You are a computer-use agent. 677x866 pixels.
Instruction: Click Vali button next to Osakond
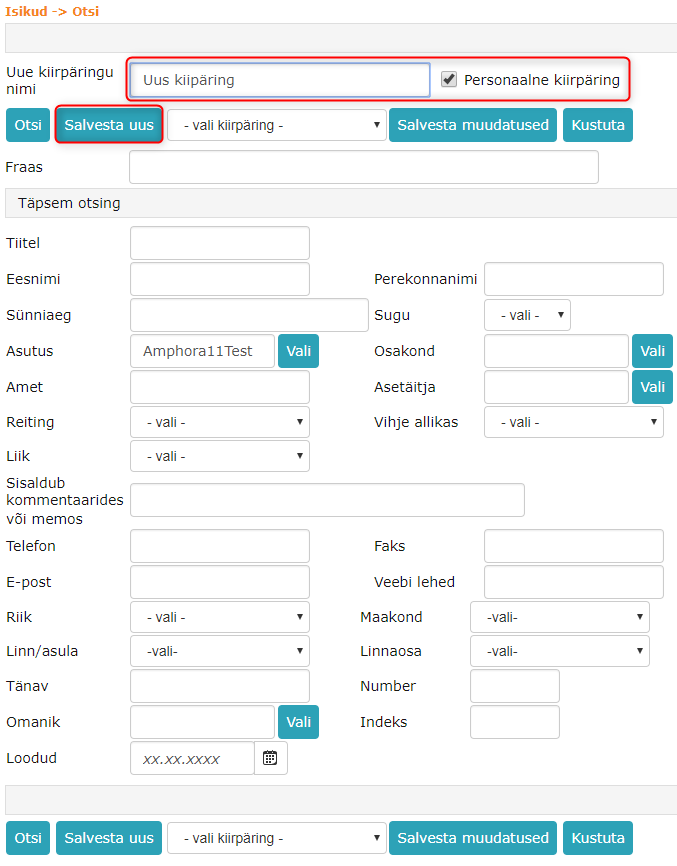pyautogui.click(x=652, y=351)
